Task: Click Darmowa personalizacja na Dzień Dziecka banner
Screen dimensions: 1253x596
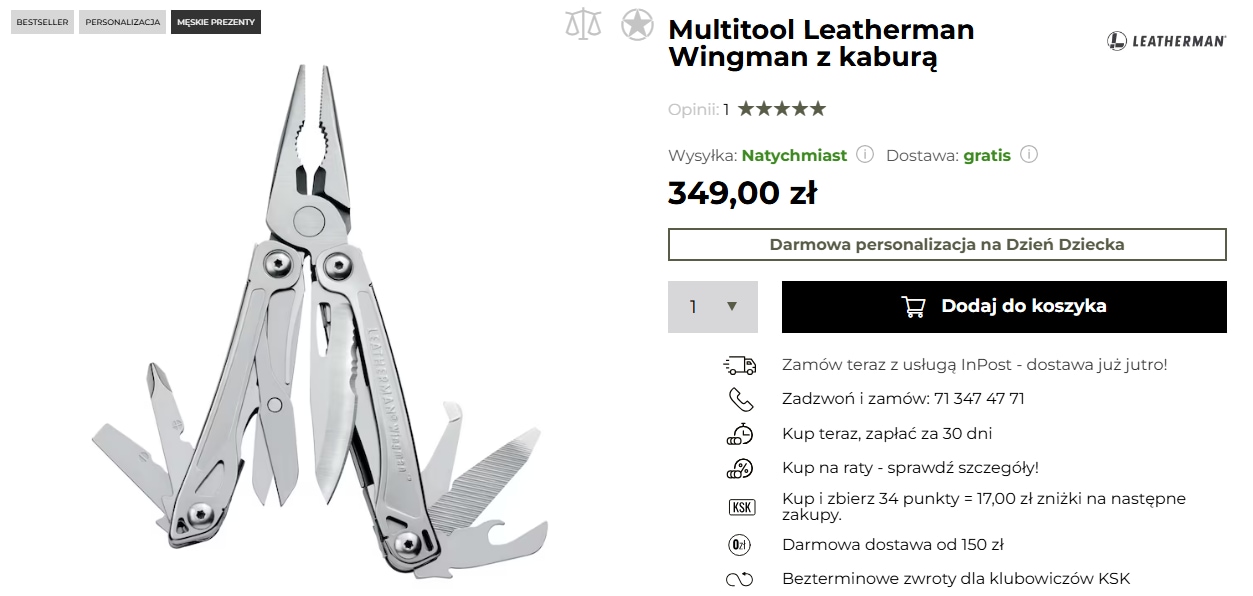Action: [947, 244]
